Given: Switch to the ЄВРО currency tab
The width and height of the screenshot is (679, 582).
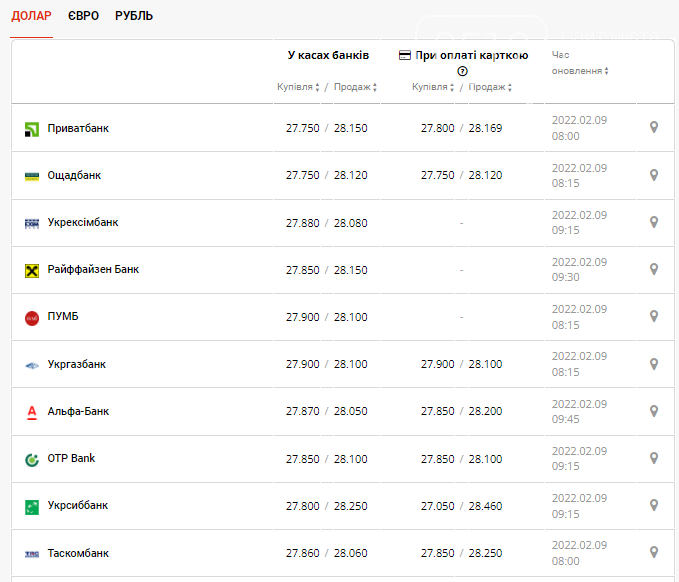Looking at the screenshot, I should [83, 16].
